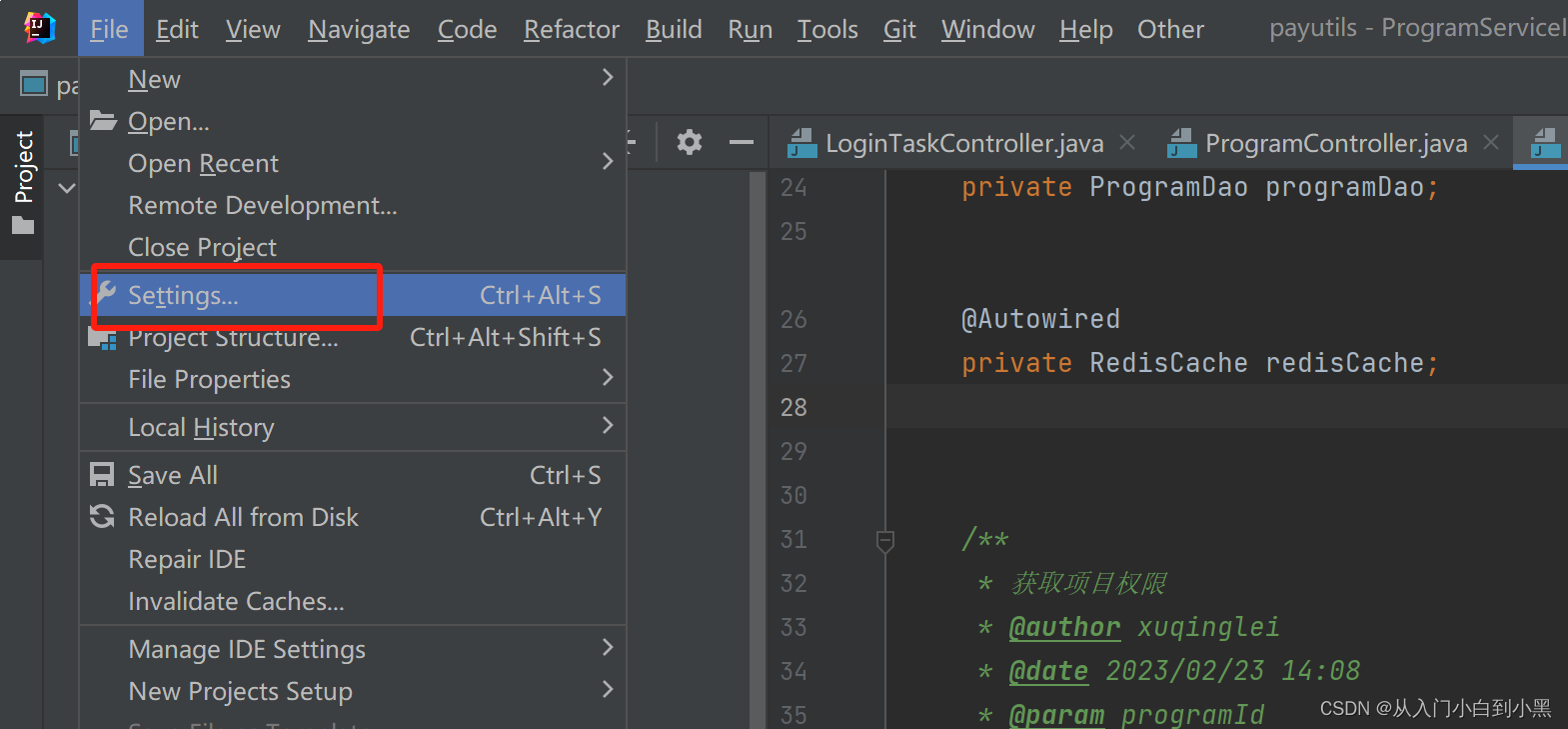The image size is (1568, 729).
Task: Close the ProgramController.java tab
Action: coord(1491,142)
